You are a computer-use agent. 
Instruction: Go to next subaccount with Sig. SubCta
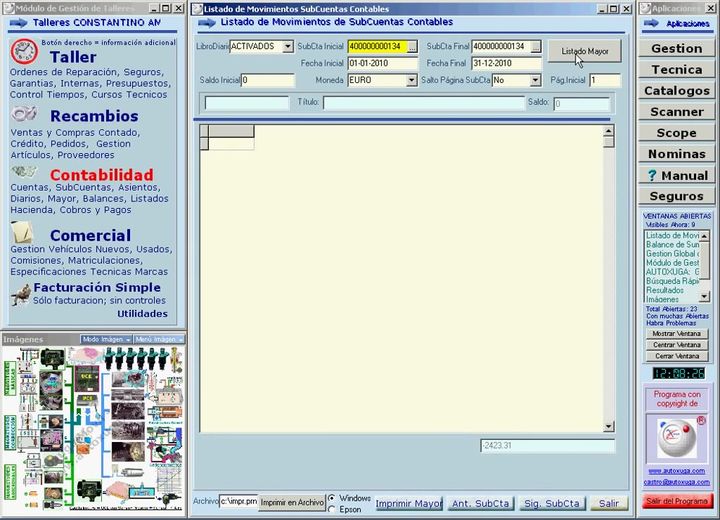(552, 503)
